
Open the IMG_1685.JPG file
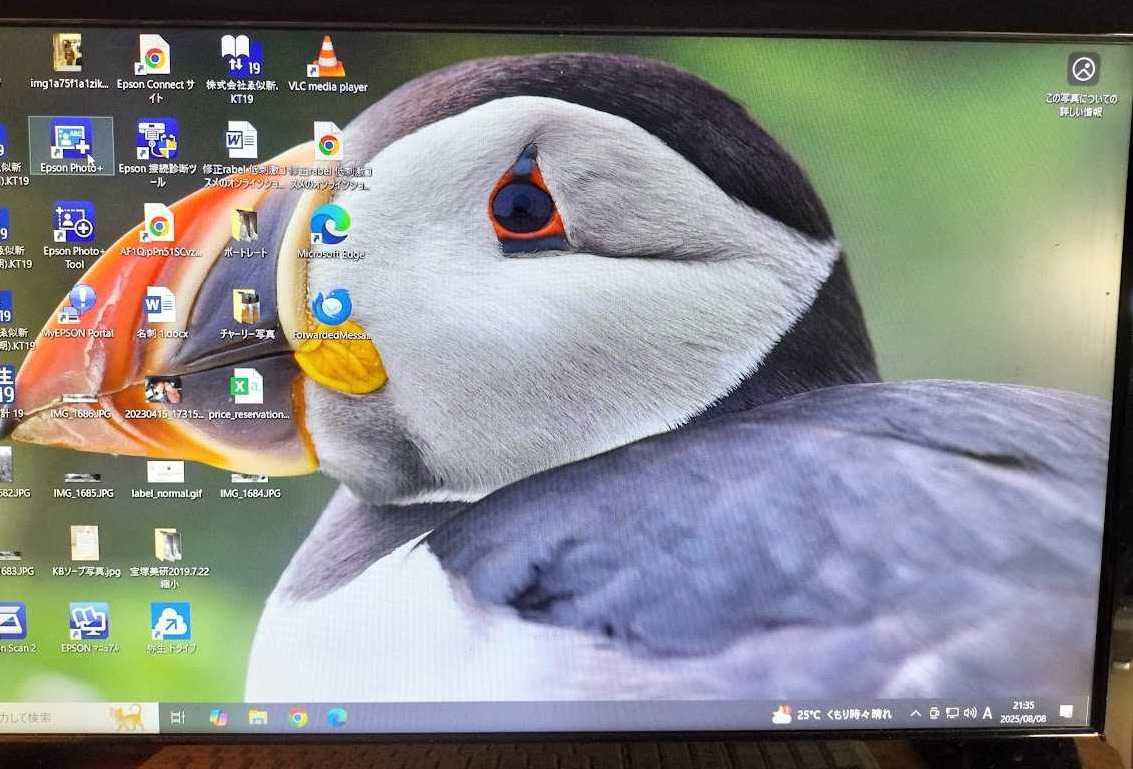point(82,478)
